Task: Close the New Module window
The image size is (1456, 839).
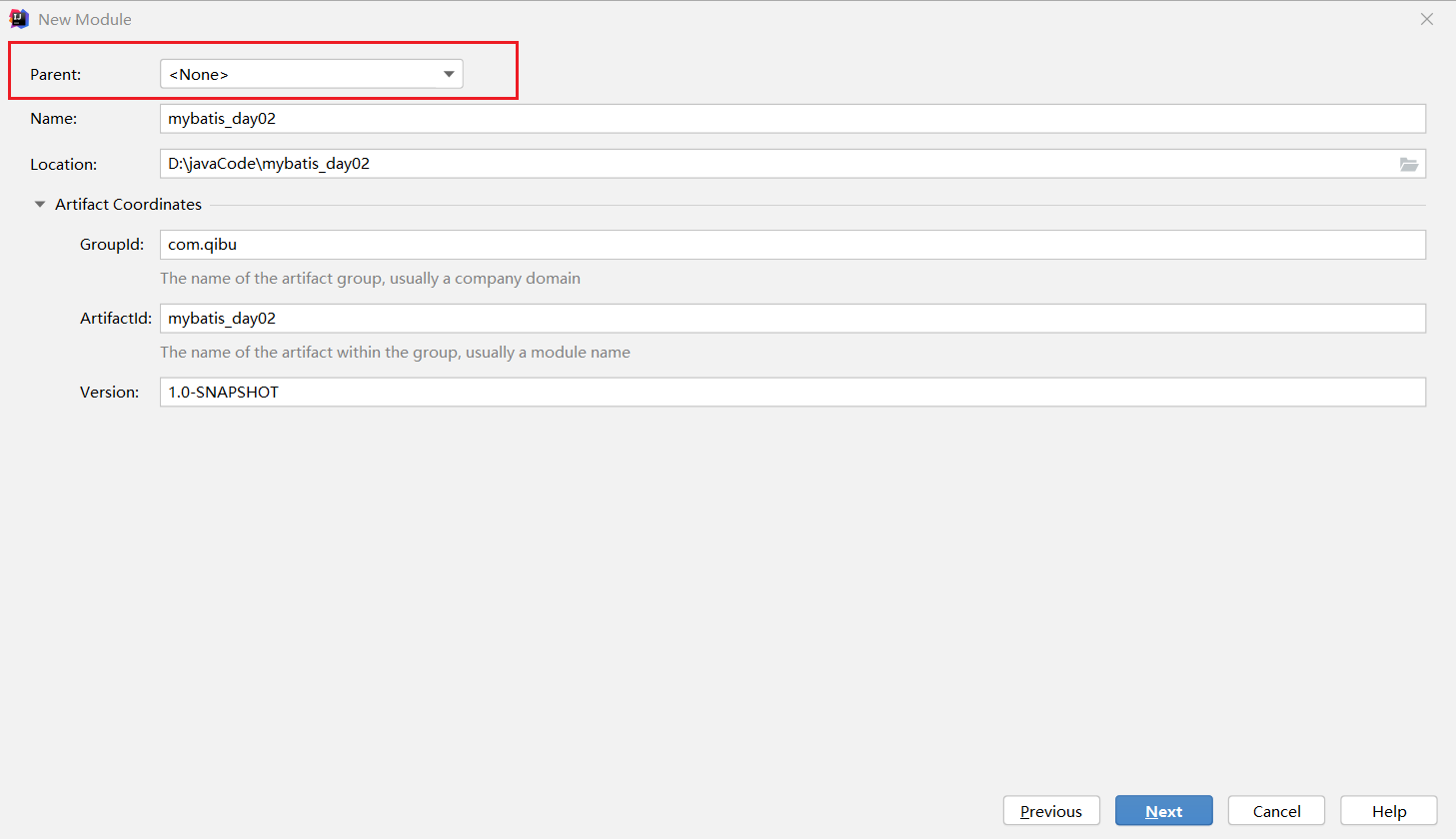Action: click(1427, 19)
